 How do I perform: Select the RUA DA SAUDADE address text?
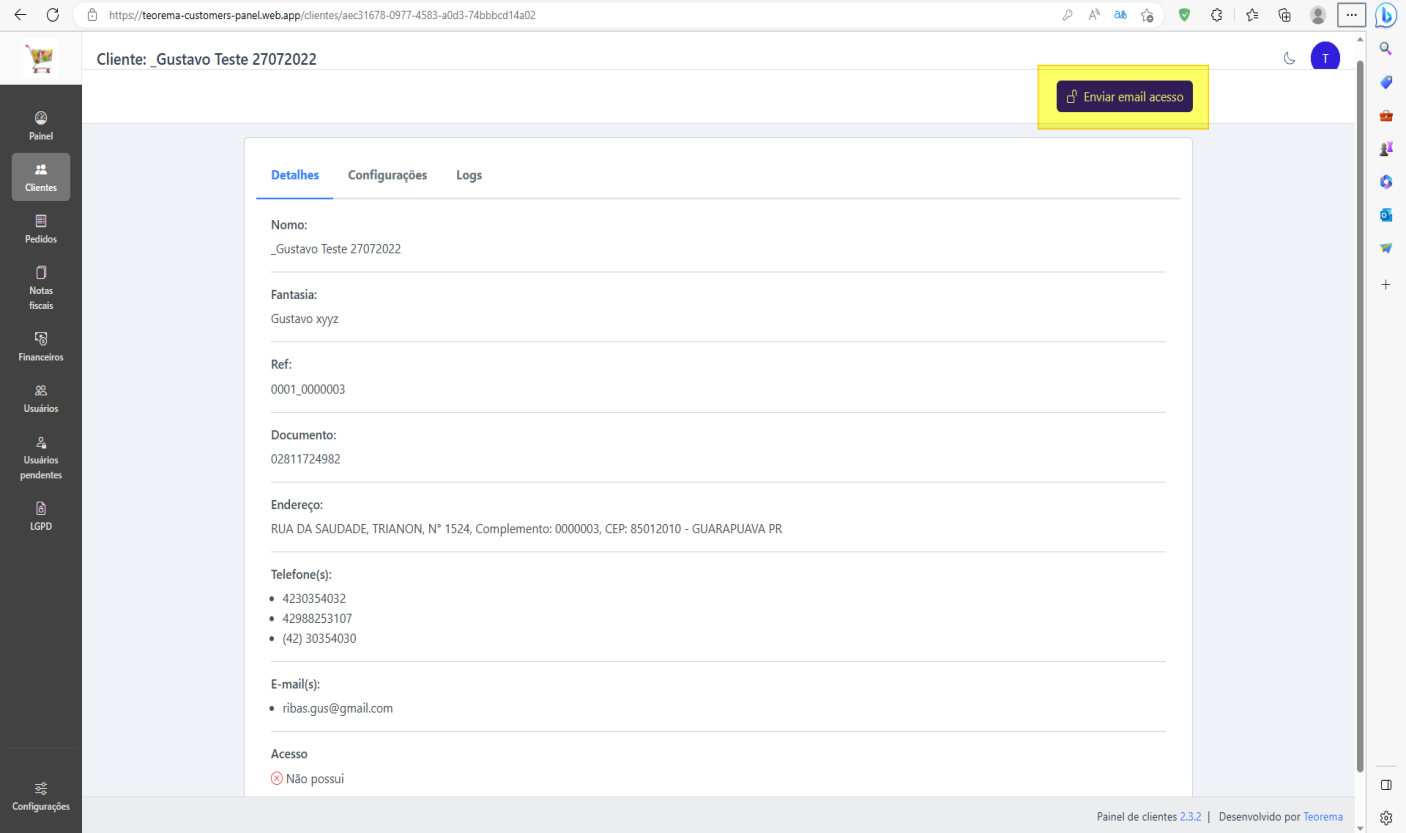tap(526, 529)
